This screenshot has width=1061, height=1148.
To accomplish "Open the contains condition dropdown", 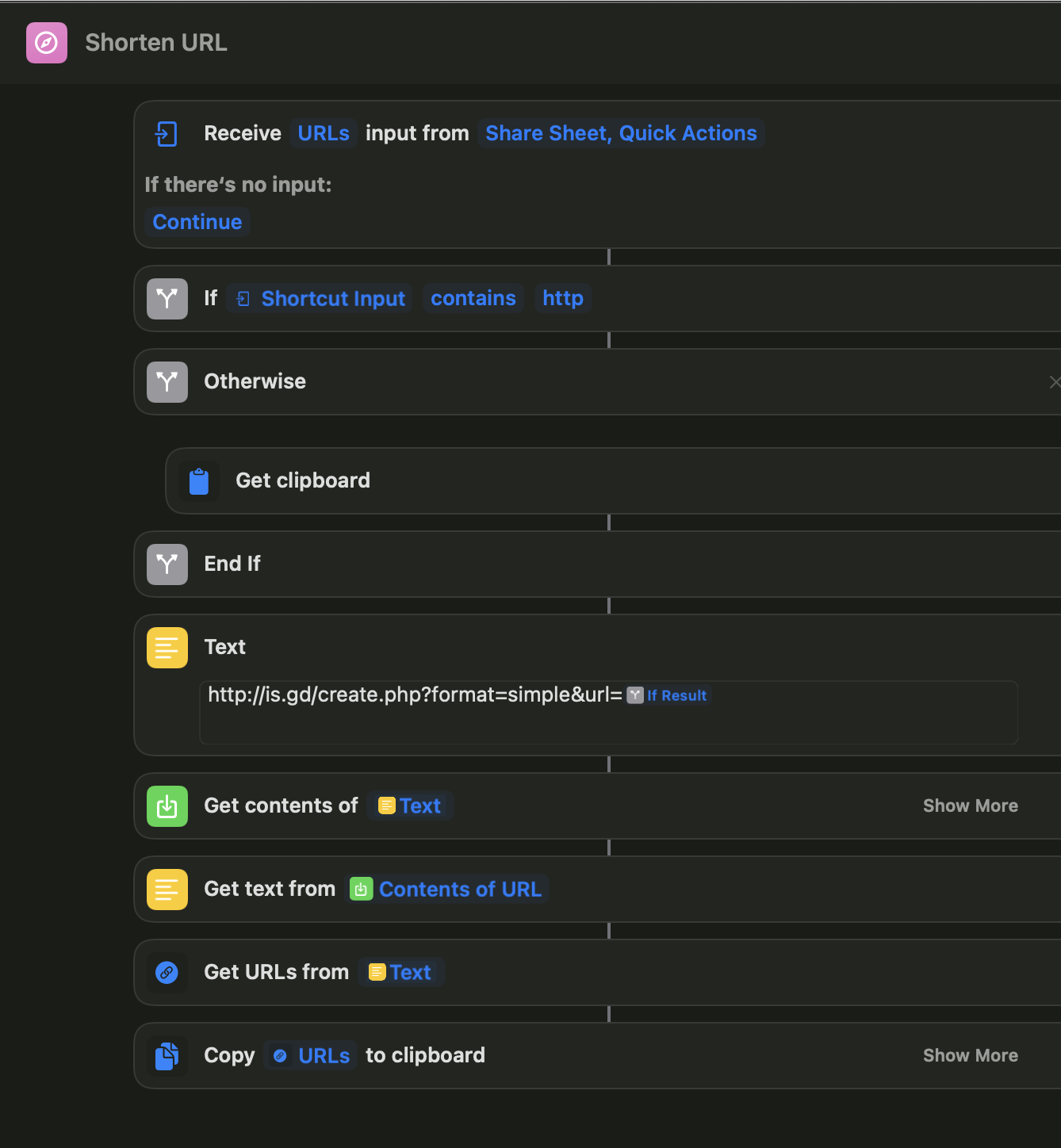I will coord(473,298).
